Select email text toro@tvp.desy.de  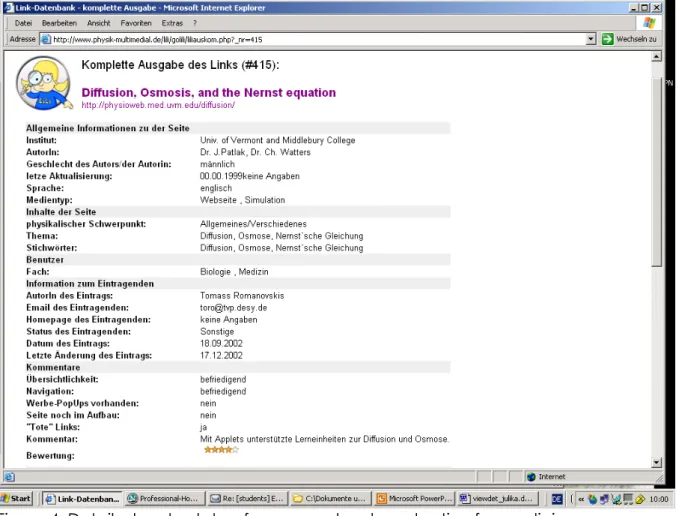click(234, 308)
